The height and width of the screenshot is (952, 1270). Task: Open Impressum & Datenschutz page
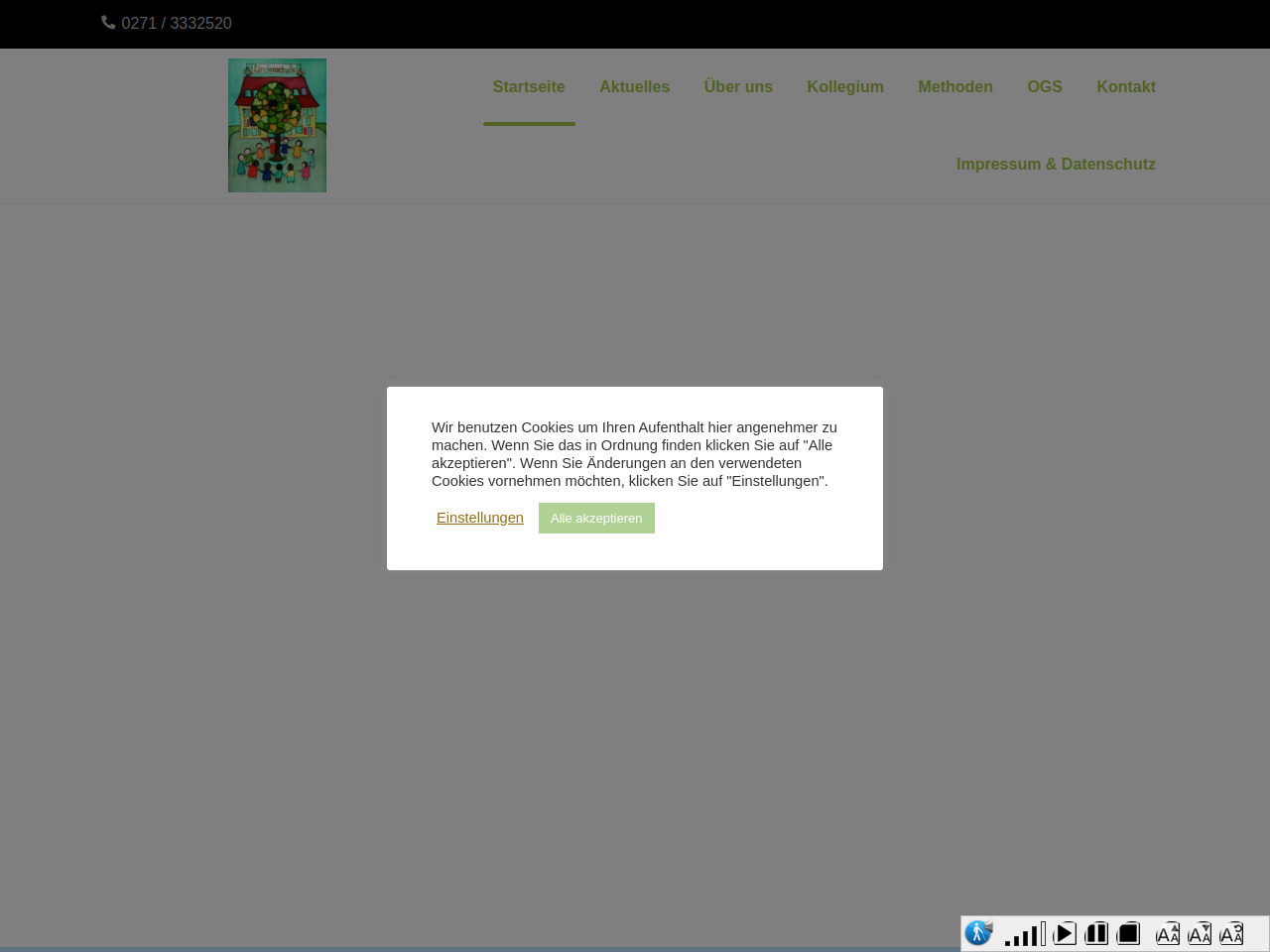pos(1055,165)
